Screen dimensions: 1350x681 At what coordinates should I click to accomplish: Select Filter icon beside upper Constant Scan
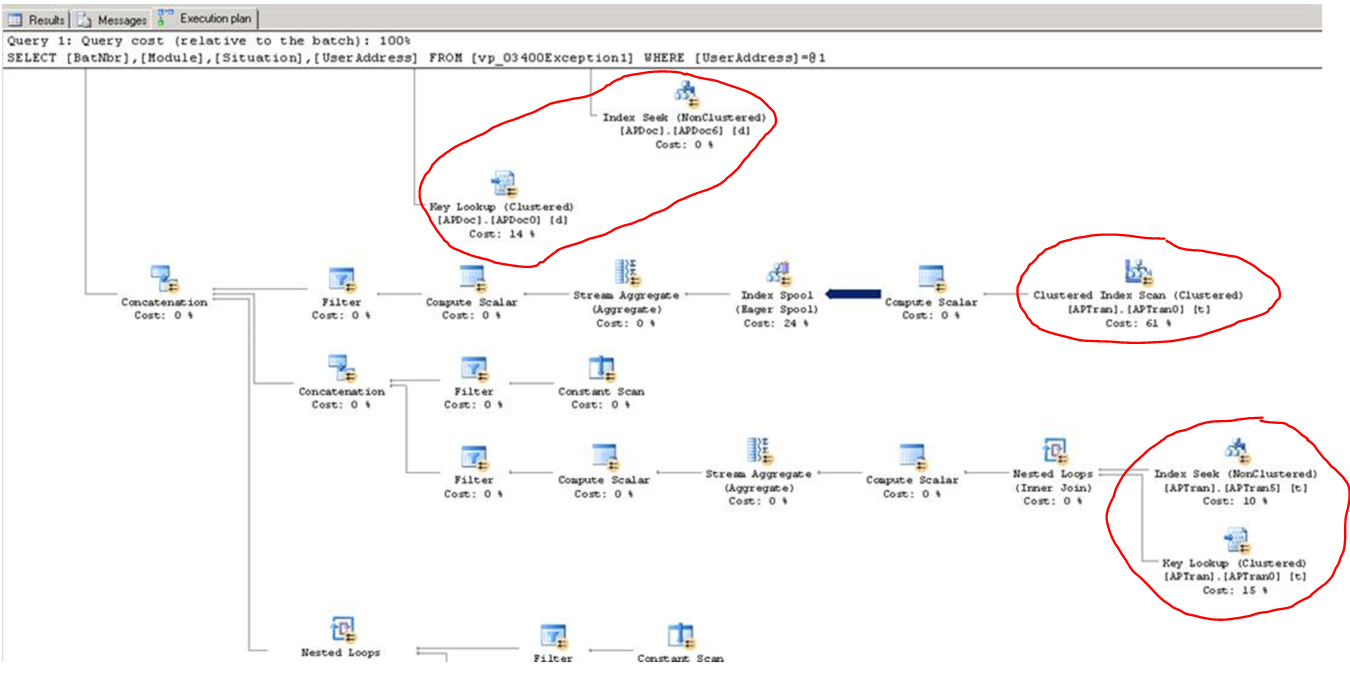[473, 368]
